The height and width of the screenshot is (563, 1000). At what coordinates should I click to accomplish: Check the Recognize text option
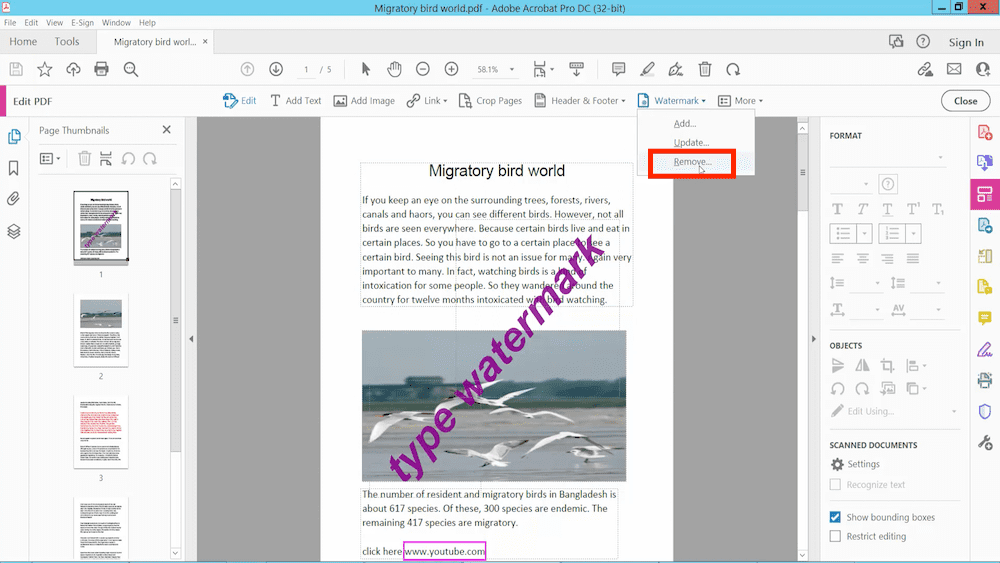click(835, 485)
